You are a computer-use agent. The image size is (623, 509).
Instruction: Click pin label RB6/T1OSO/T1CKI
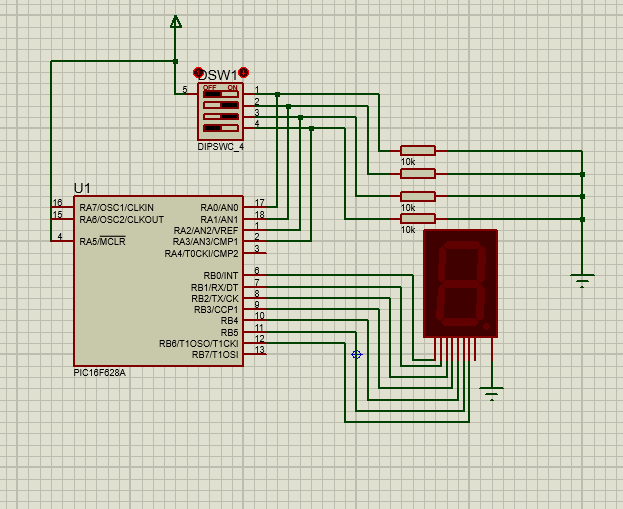pyautogui.click(x=199, y=343)
